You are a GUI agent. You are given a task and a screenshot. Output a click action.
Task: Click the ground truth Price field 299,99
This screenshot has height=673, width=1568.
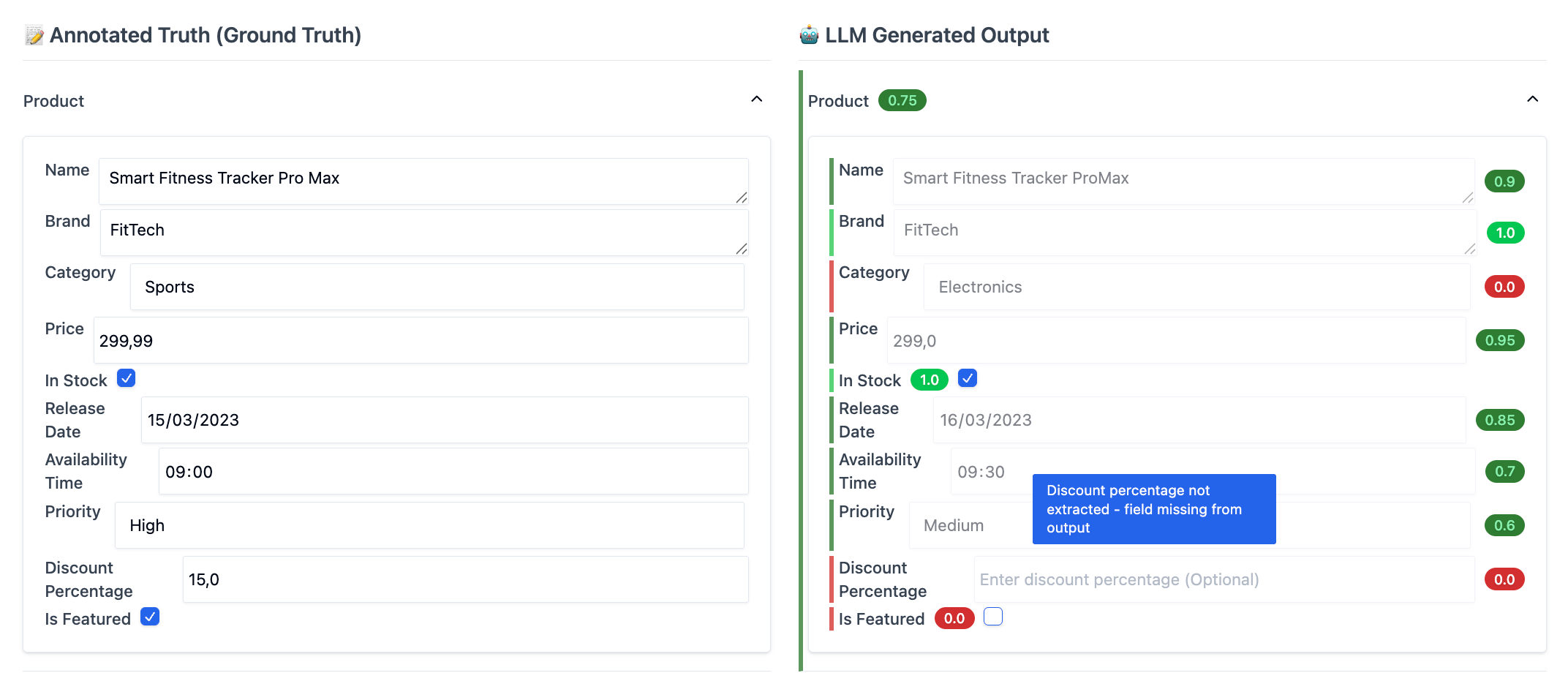pyautogui.click(x=421, y=340)
